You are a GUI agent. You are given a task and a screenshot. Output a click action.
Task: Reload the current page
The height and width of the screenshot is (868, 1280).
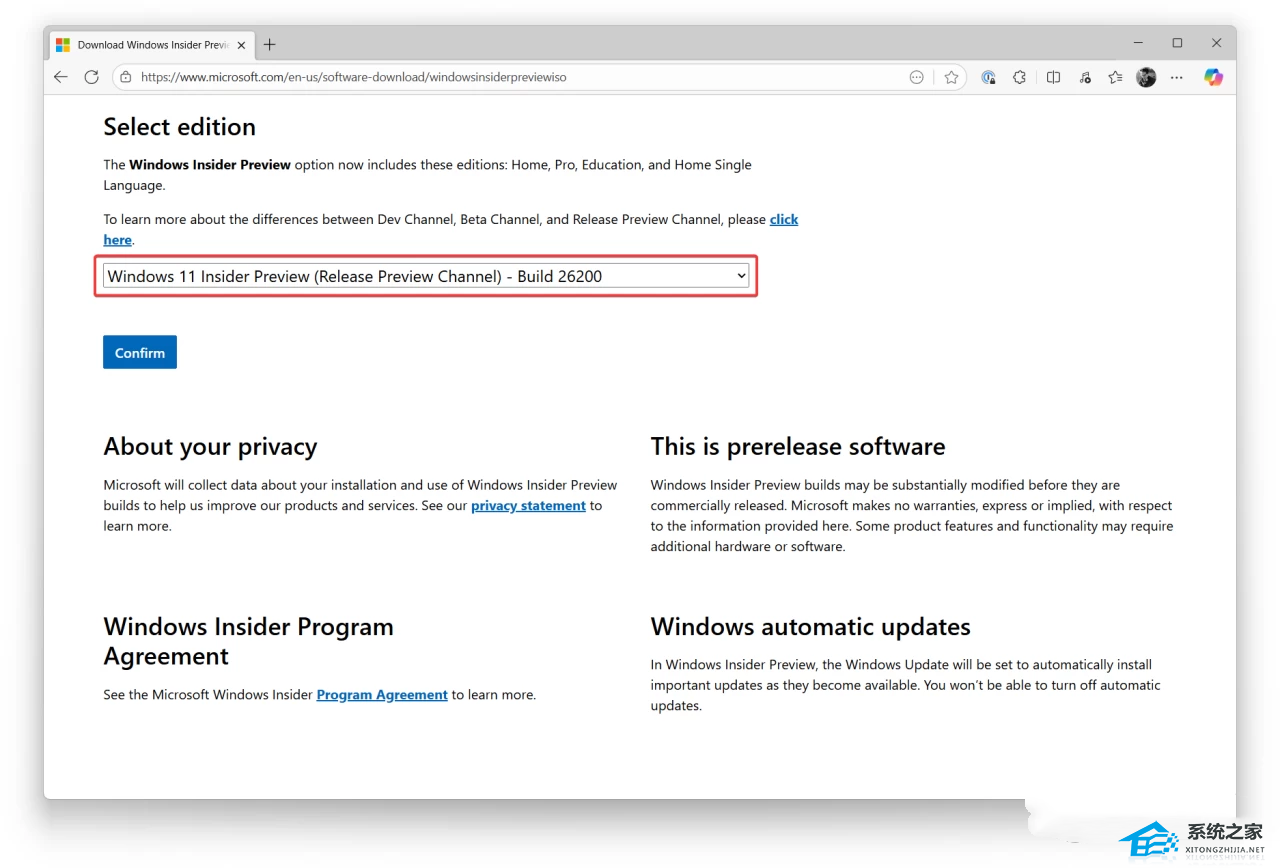(x=91, y=77)
